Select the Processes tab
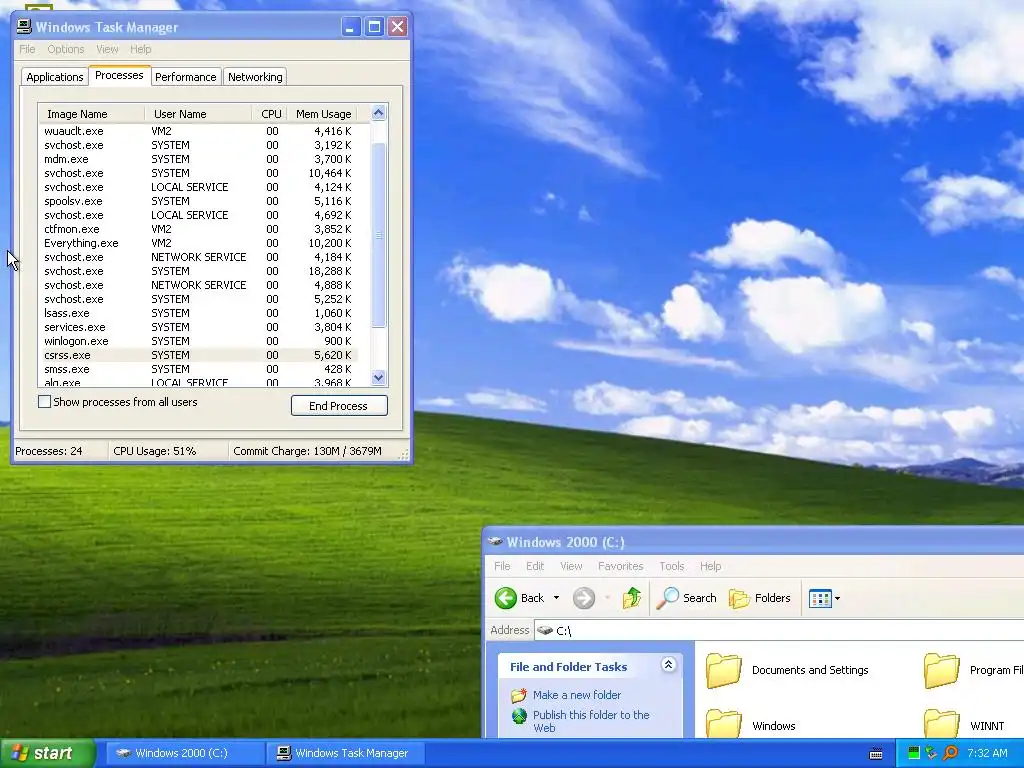 point(119,75)
